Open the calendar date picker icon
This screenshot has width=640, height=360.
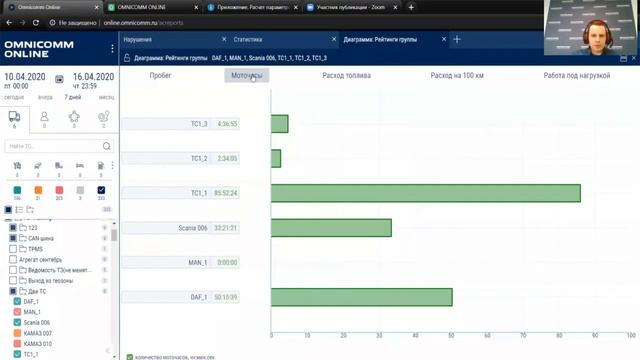coord(59,79)
